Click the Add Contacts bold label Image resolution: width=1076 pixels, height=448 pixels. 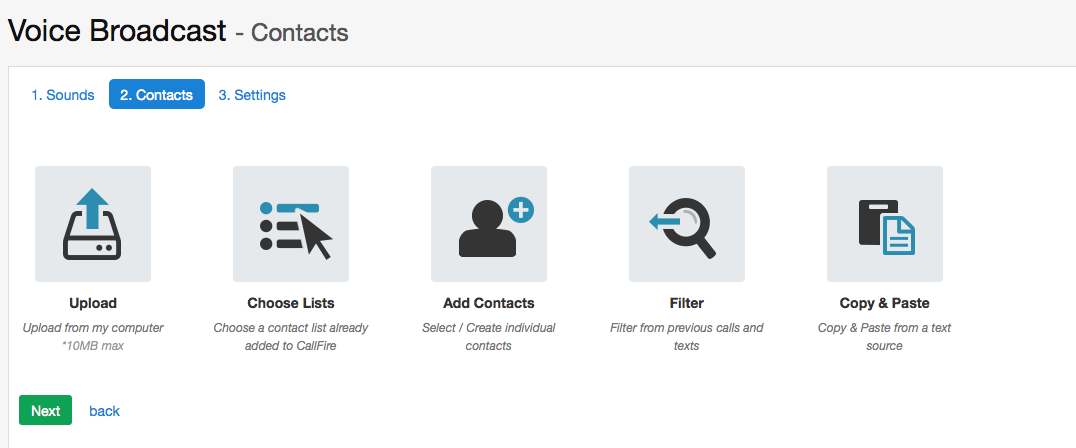[x=489, y=303]
